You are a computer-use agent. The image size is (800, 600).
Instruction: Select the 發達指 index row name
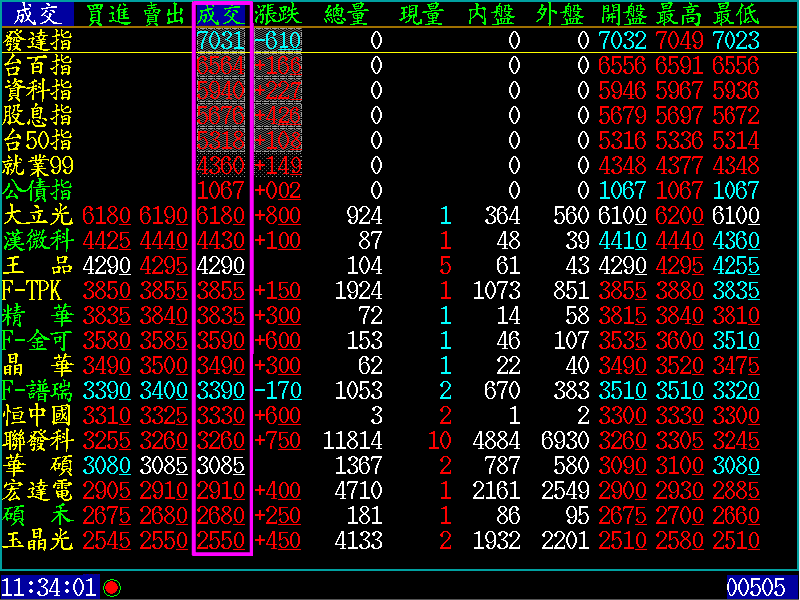(x=37, y=40)
